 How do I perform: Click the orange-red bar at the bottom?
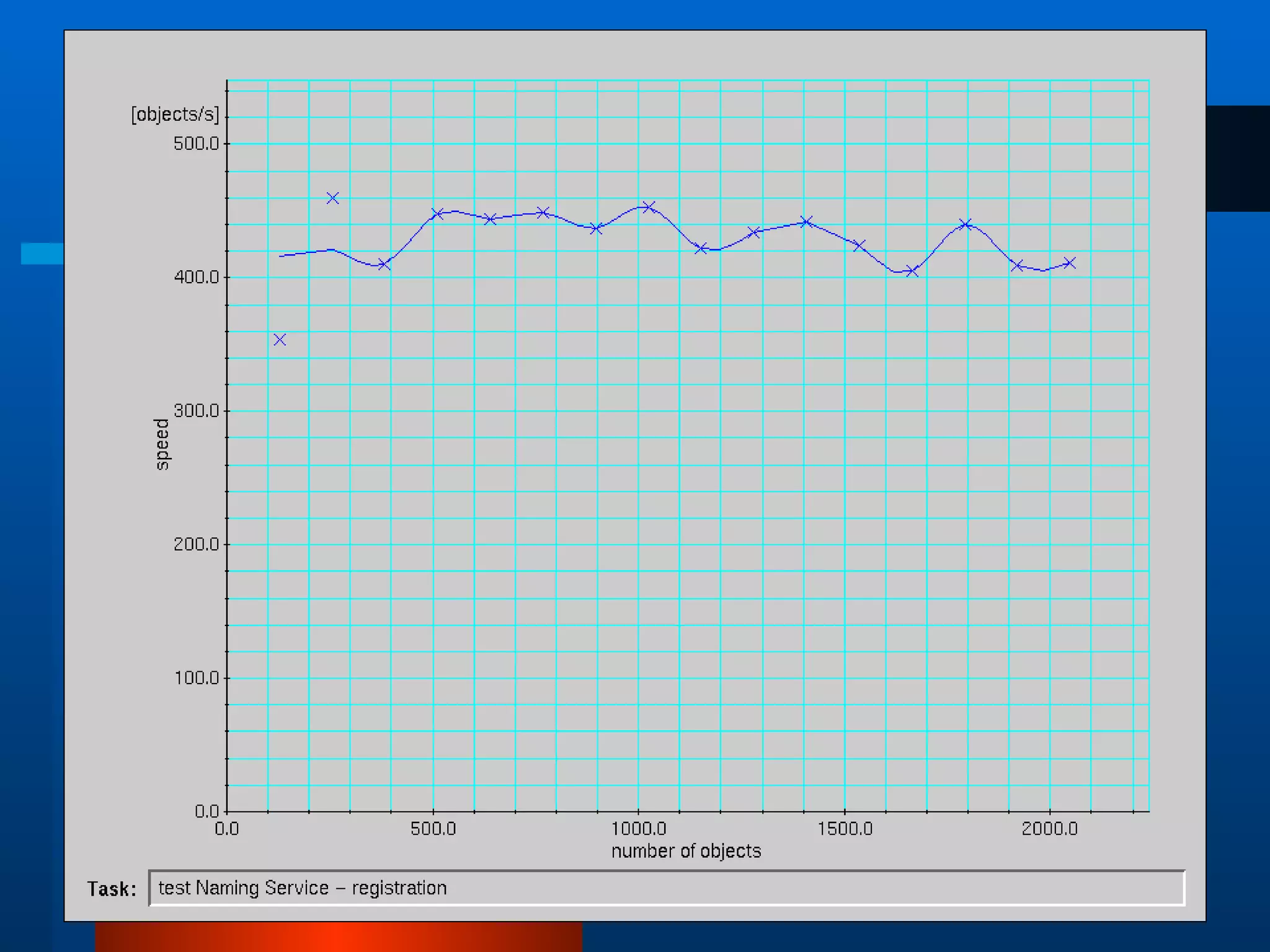[339, 937]
